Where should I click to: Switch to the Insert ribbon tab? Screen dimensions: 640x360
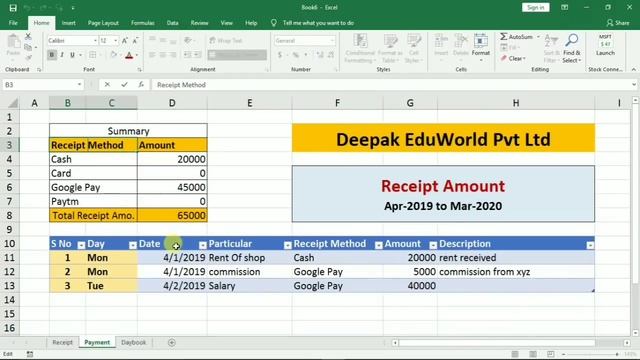click(69, 23)
